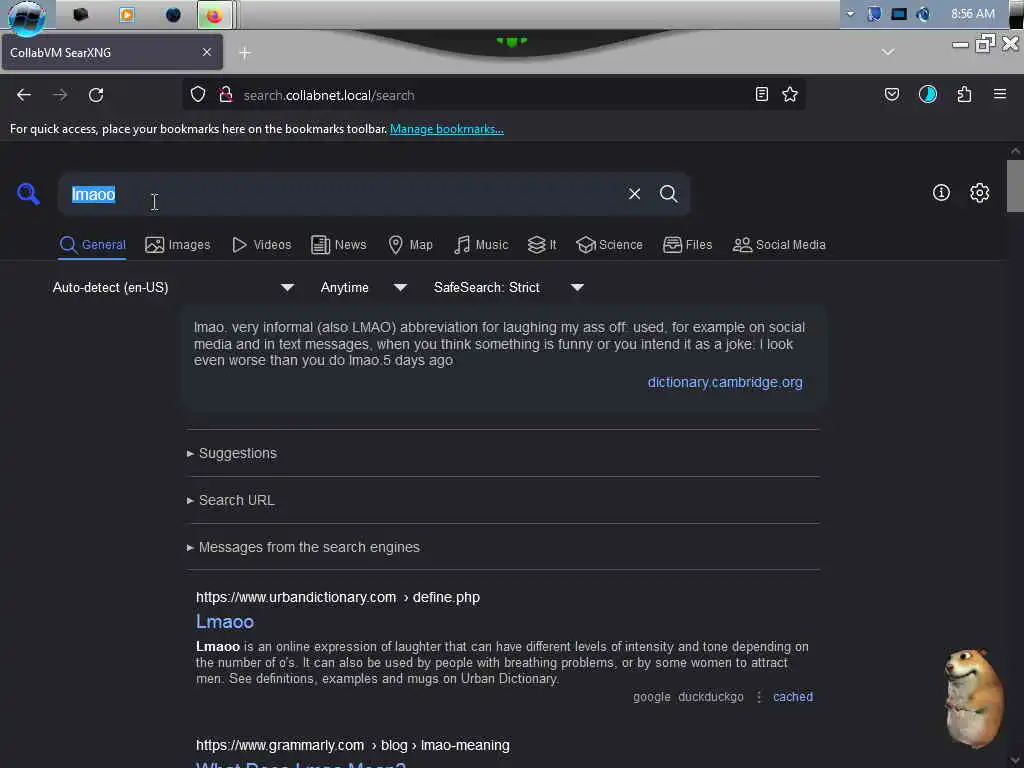Screen dimensions: 1024x768
Task: Click the forward navigation arrow
Action: point(60,95)
